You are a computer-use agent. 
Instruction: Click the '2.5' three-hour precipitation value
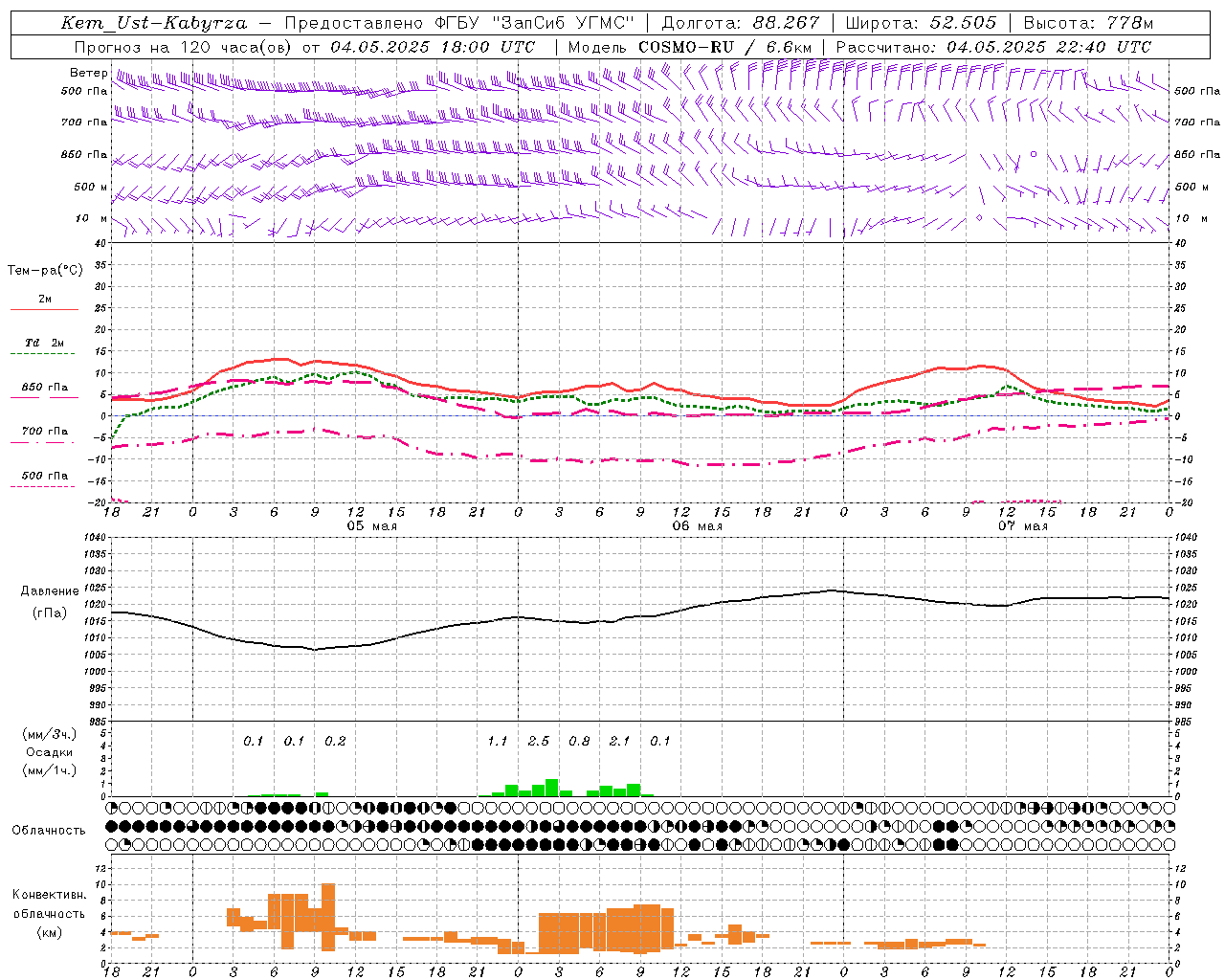point(539,742)
